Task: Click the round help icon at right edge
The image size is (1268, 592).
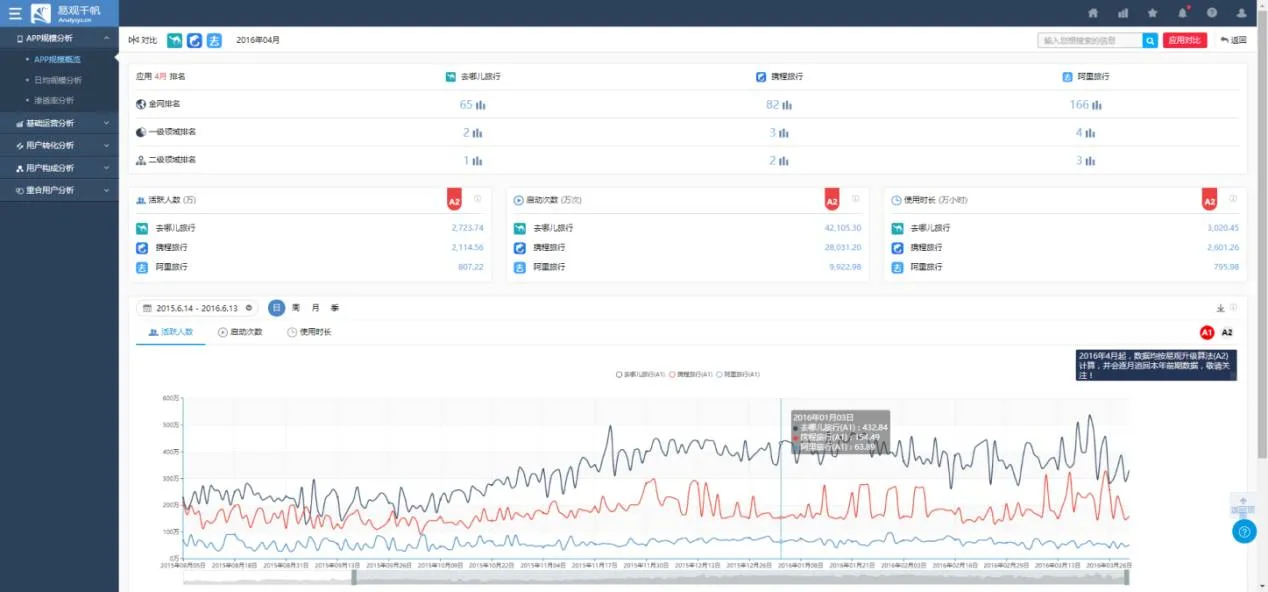Action: [1244, 532]
